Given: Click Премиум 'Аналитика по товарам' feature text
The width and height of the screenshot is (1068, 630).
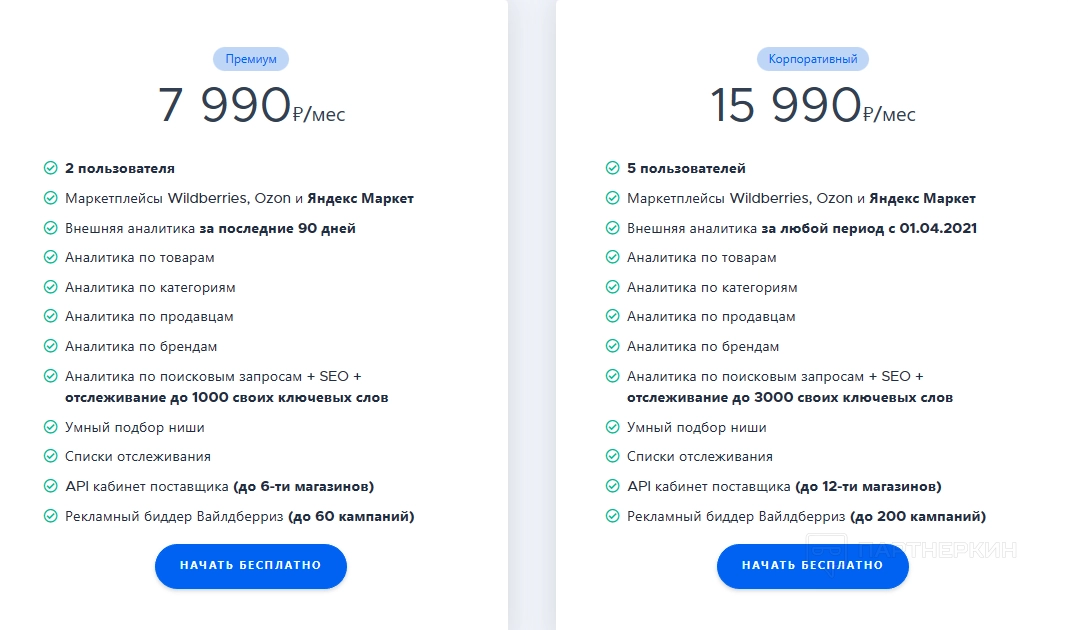Looking at the screenshot, I should (140, 258).
